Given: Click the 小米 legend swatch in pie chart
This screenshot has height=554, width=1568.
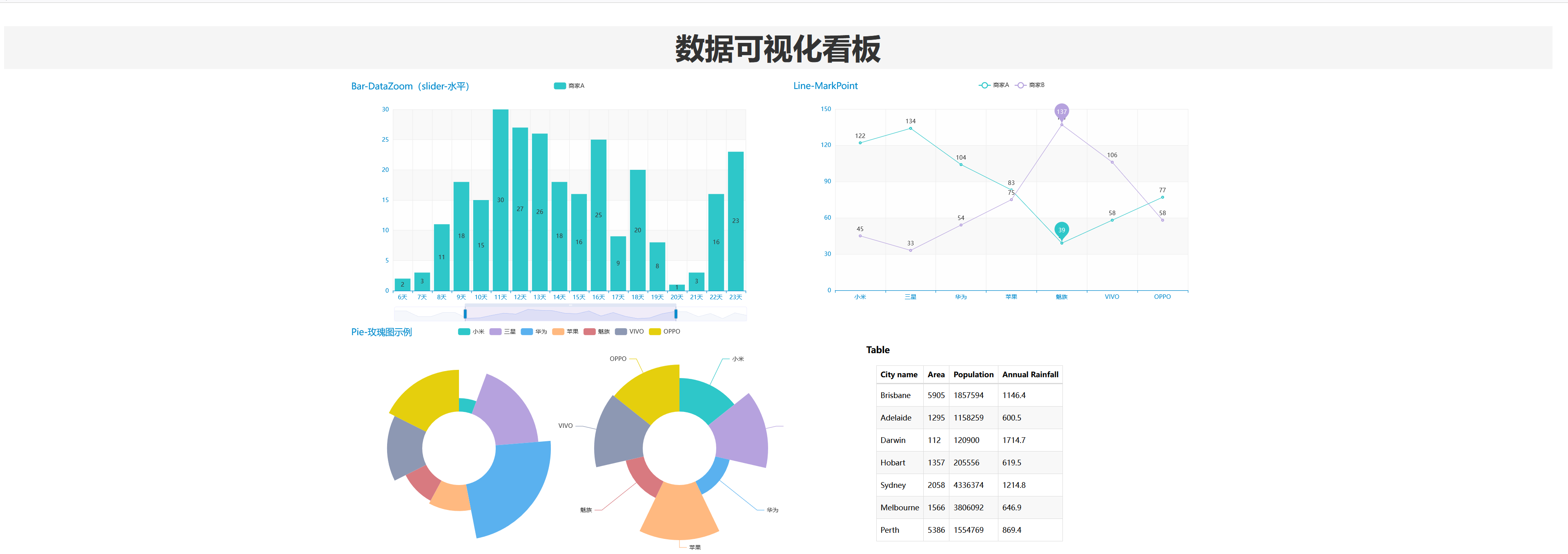Looking at the screenshot, I should [x=464, y=332].
